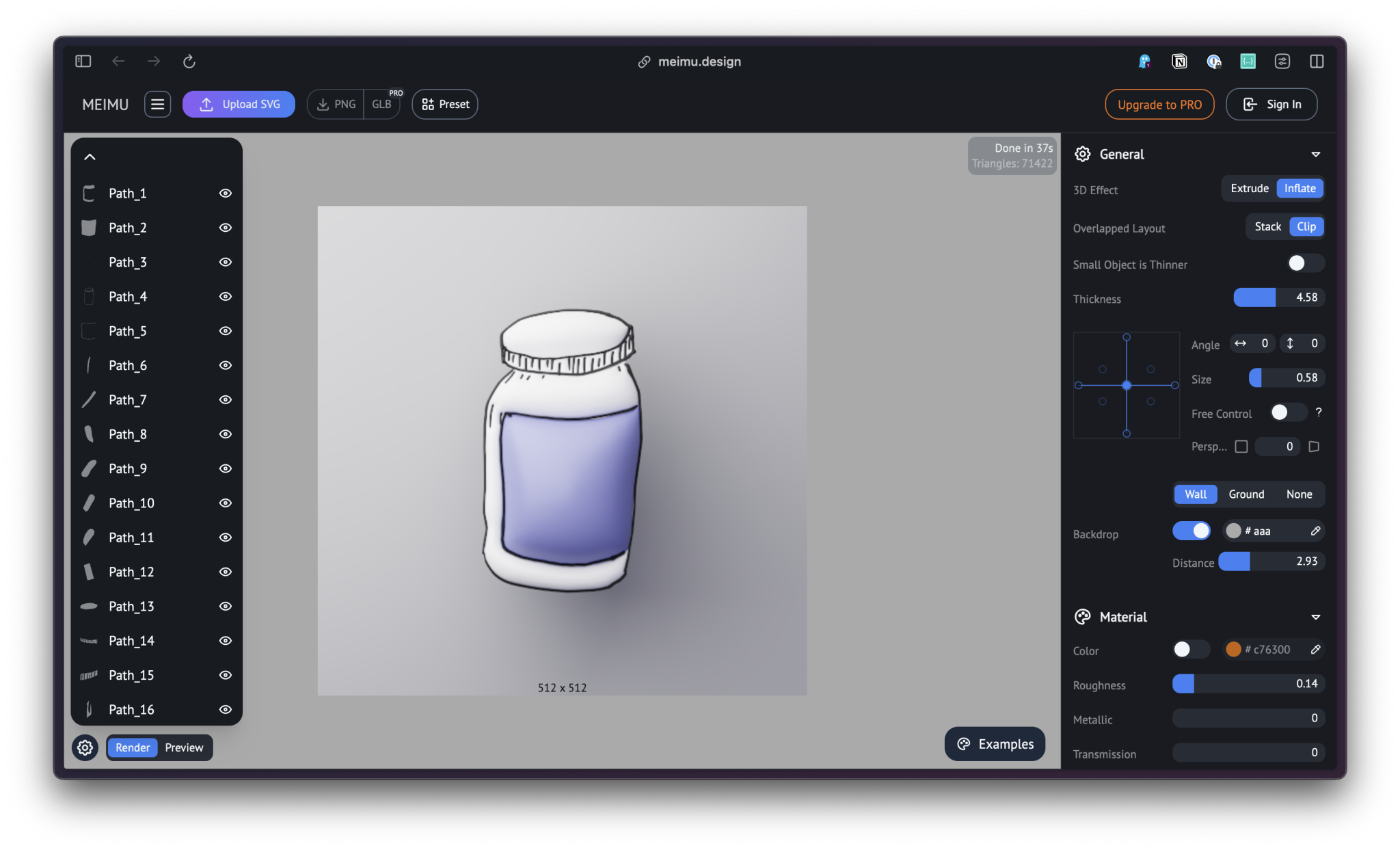Collapse the General section
The width and height of the screenshot is (1400, 850).
[x=1315, y=155]
